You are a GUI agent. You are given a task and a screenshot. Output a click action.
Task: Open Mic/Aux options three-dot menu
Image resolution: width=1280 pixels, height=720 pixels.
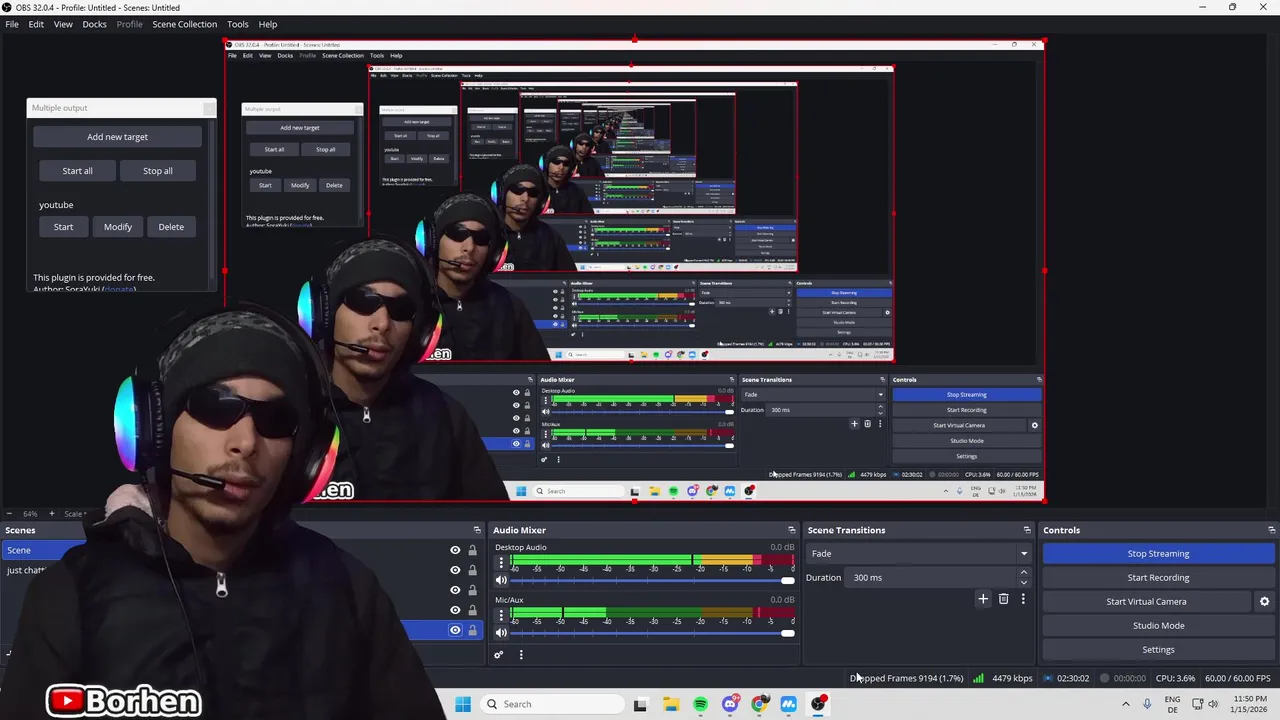tap(502, 616)
